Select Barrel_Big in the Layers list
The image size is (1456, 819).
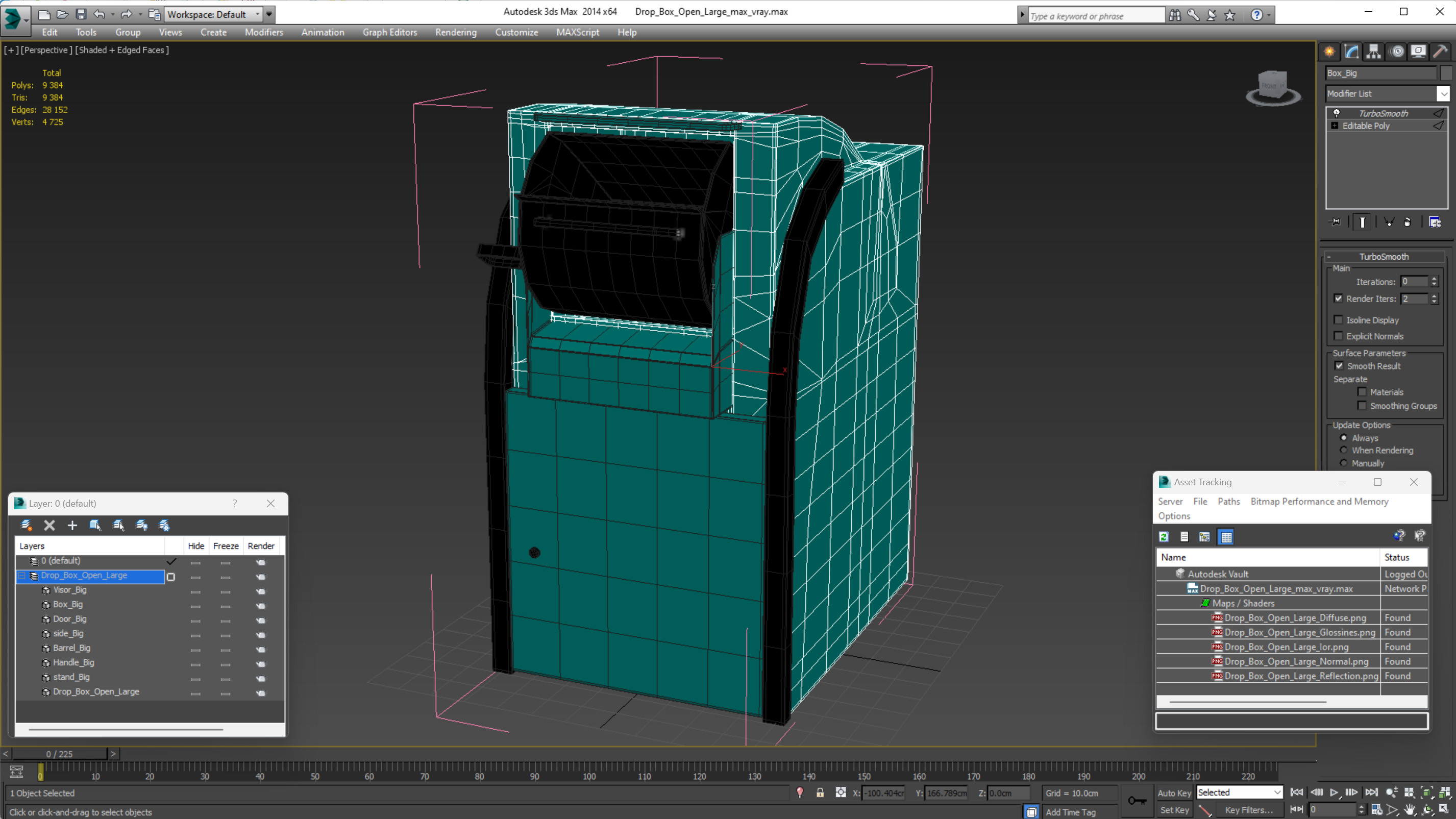click(x=71, y=648)
